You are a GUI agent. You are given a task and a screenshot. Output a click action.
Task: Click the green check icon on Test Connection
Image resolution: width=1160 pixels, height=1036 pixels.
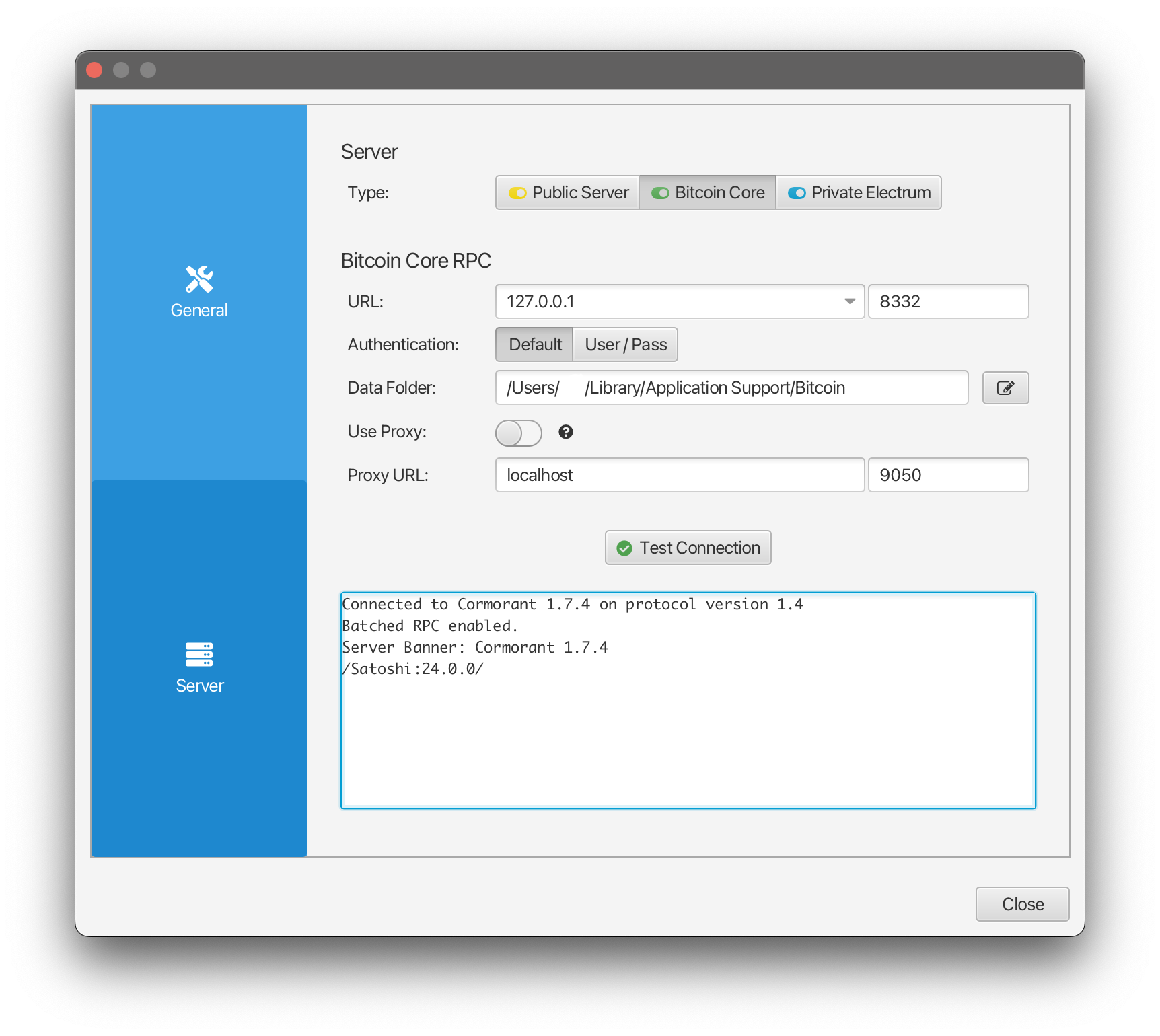[x=624, y=548]
